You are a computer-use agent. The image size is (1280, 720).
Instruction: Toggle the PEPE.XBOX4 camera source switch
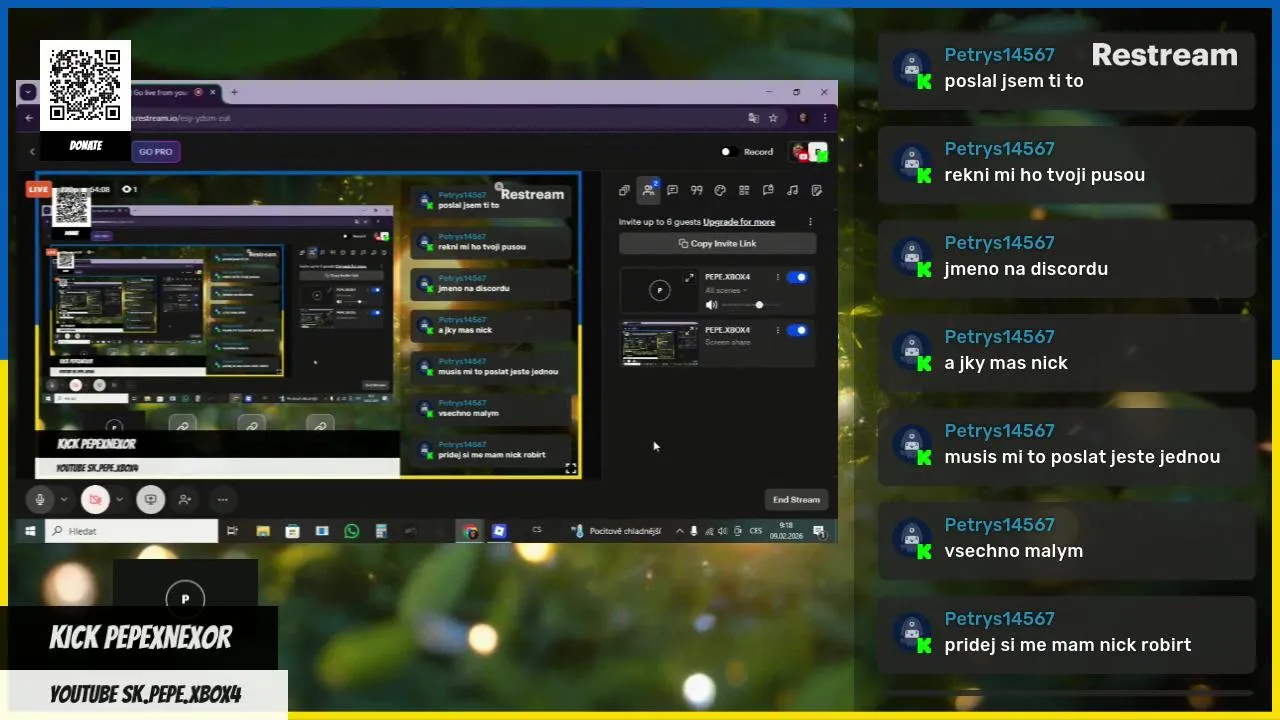[797, 277]
